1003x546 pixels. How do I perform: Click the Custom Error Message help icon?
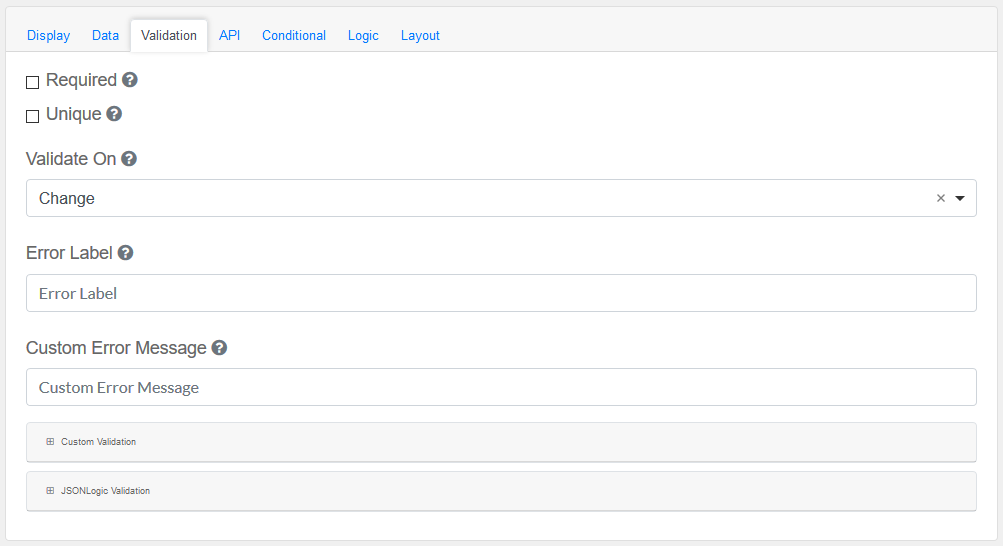coord(219,348)
